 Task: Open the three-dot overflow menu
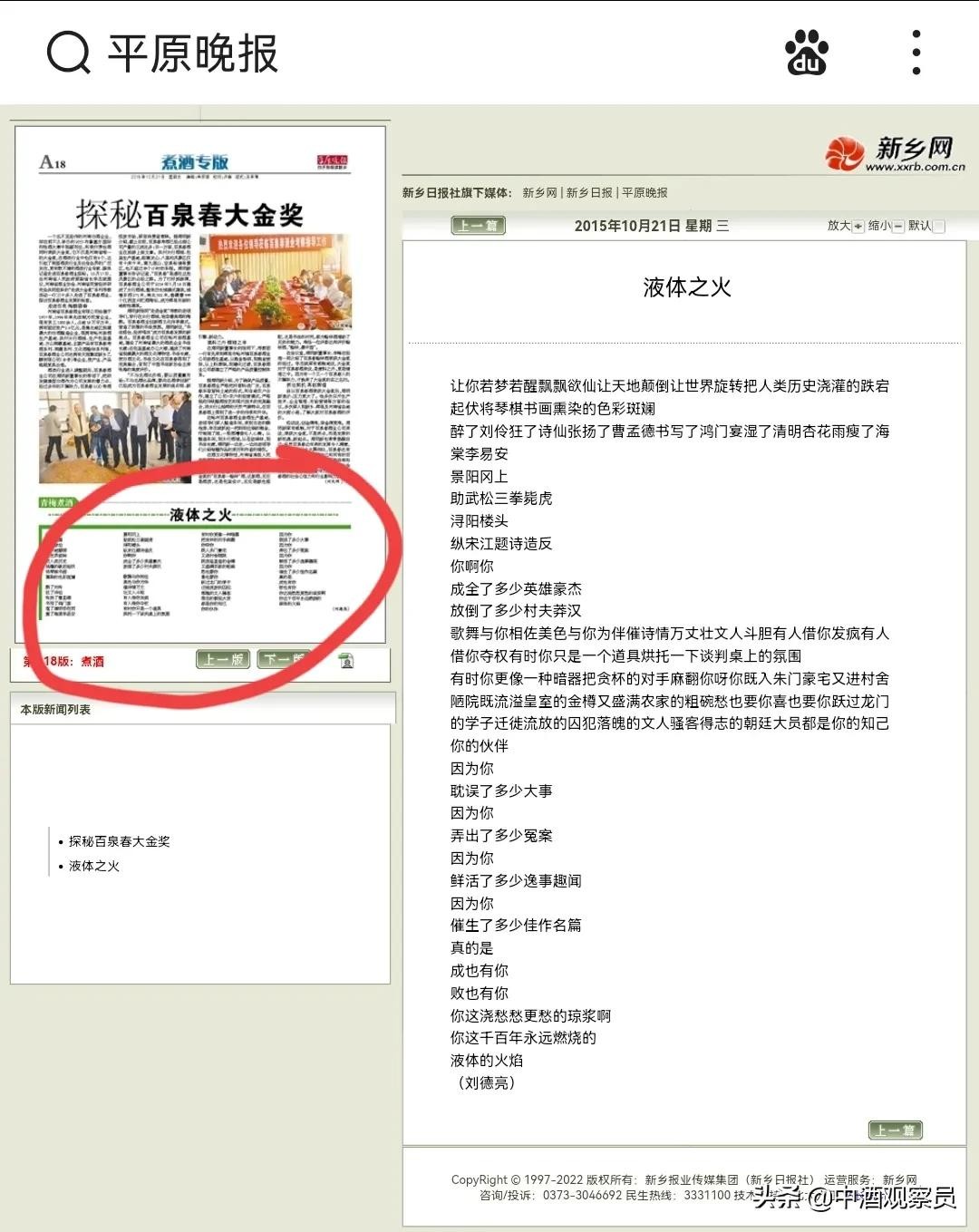point(916,53)
